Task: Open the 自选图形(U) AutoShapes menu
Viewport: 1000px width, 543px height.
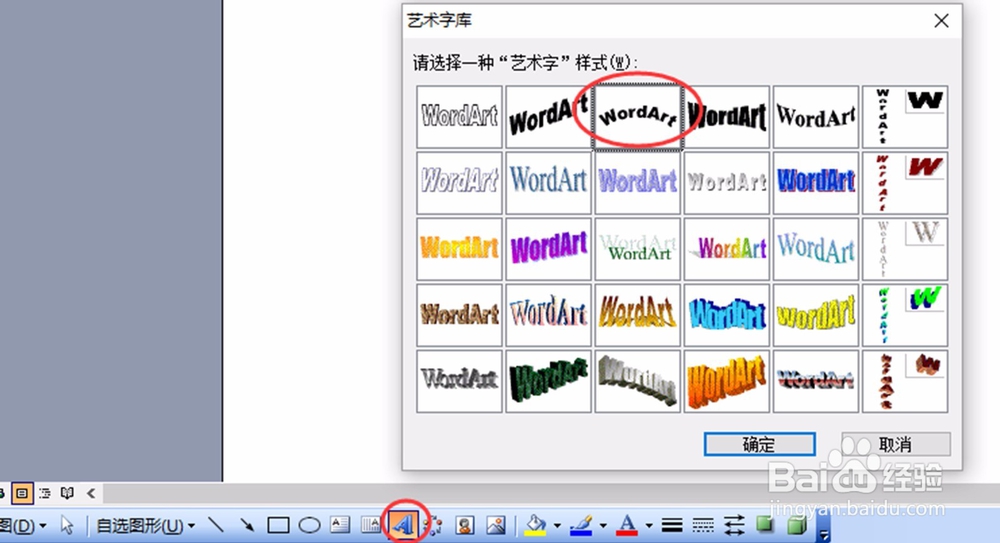Action: click(145, 526)
